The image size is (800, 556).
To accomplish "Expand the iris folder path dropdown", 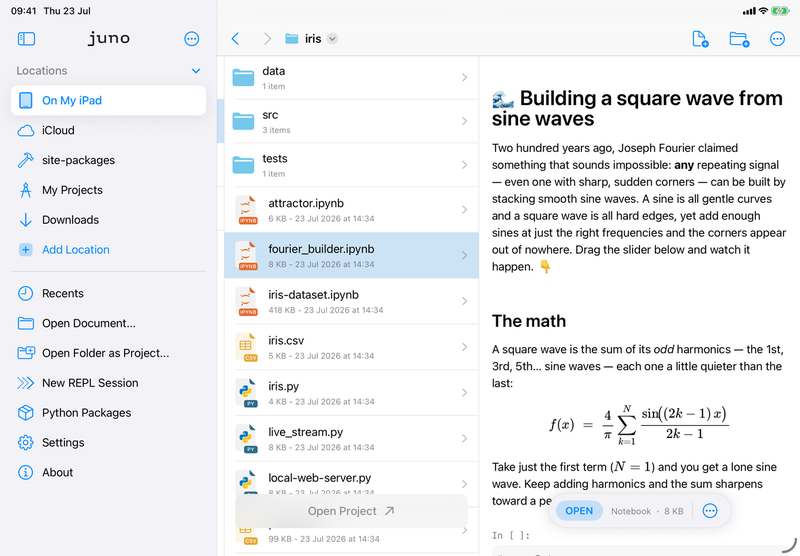I will pos(332,39).
